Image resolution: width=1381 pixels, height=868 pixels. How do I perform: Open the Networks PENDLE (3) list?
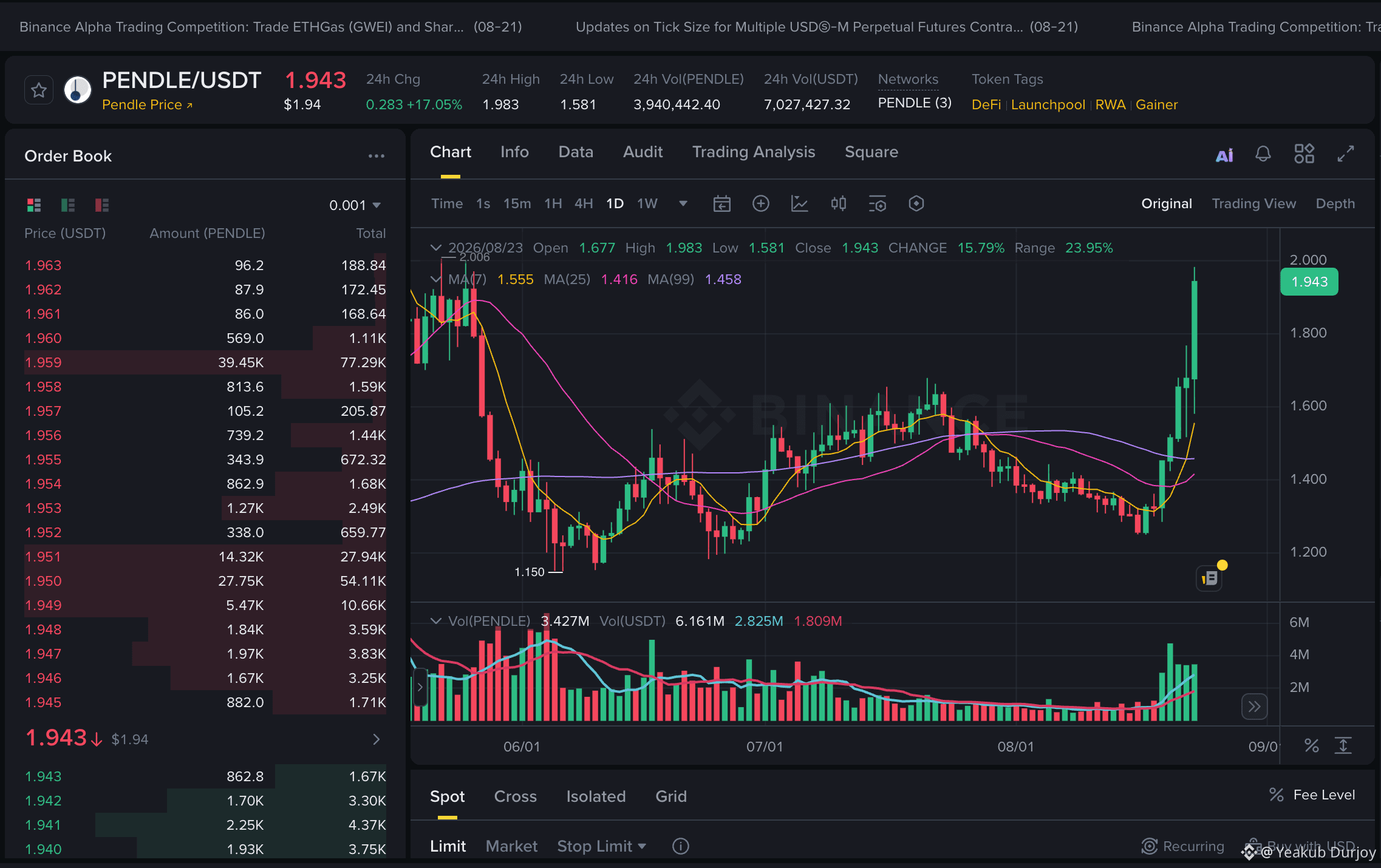pyautogui.click(x=915, y=103)
